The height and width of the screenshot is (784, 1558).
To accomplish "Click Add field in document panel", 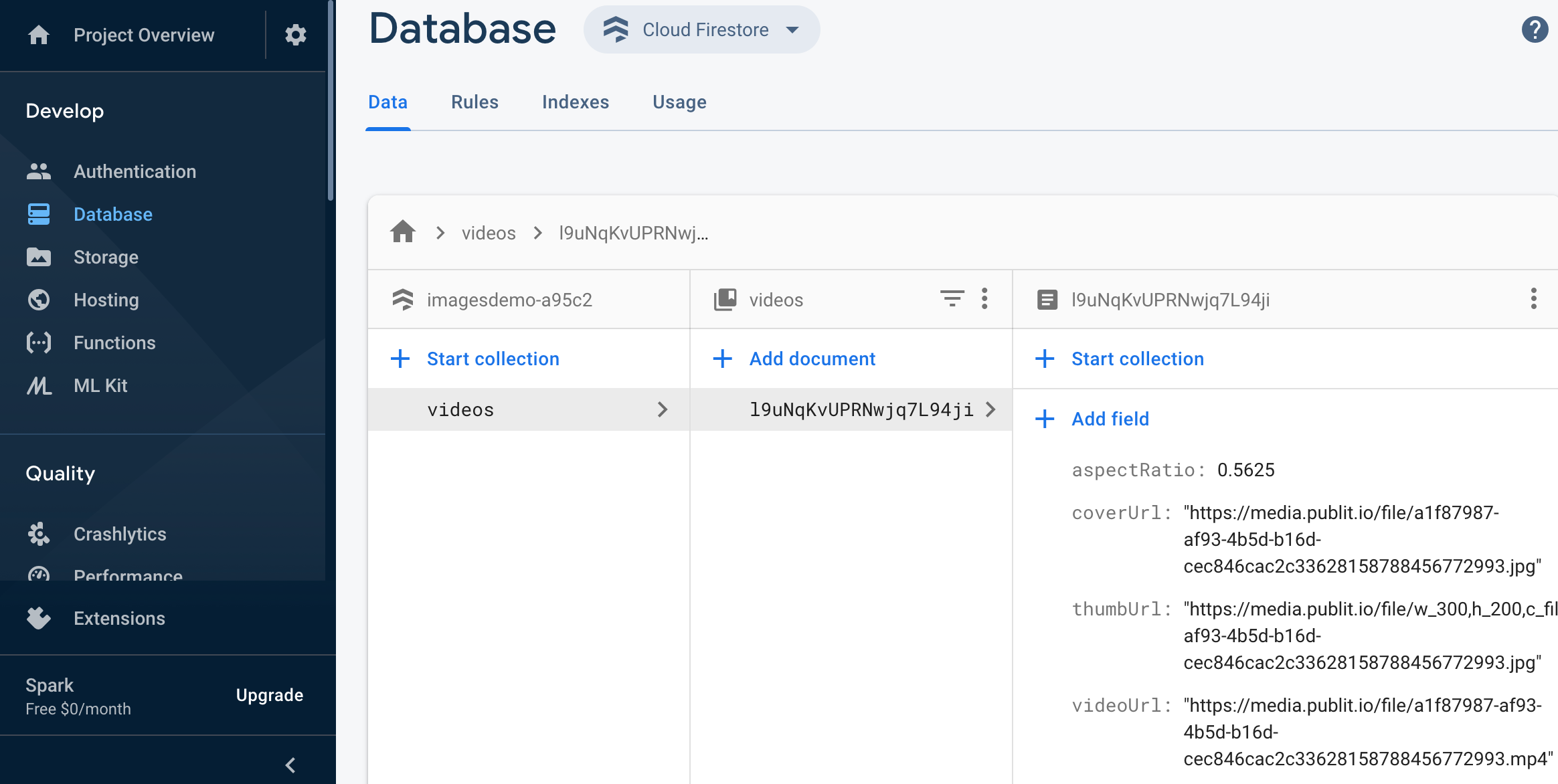I will pyautogui.click(x=1110, y=419).
